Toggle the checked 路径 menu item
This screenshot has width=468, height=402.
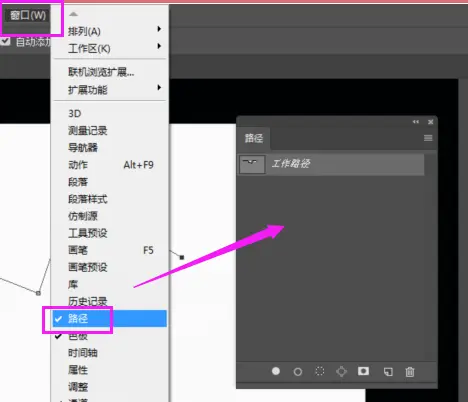[110, 319]
